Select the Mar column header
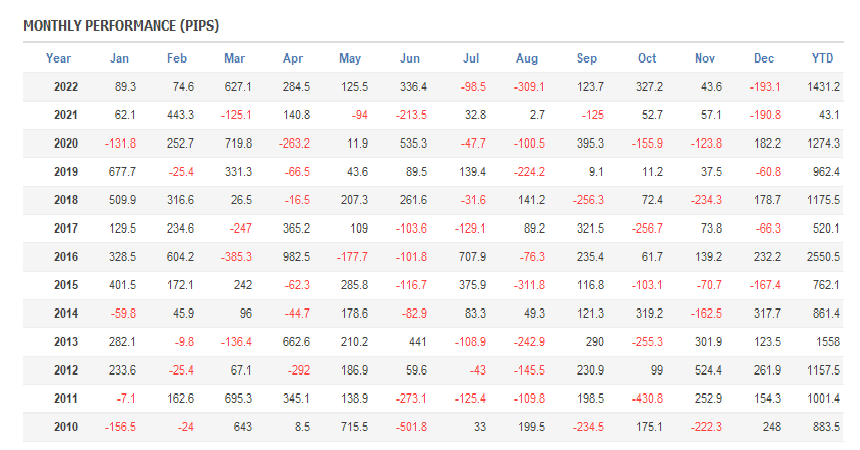860x450 pixels. (235, 59)
